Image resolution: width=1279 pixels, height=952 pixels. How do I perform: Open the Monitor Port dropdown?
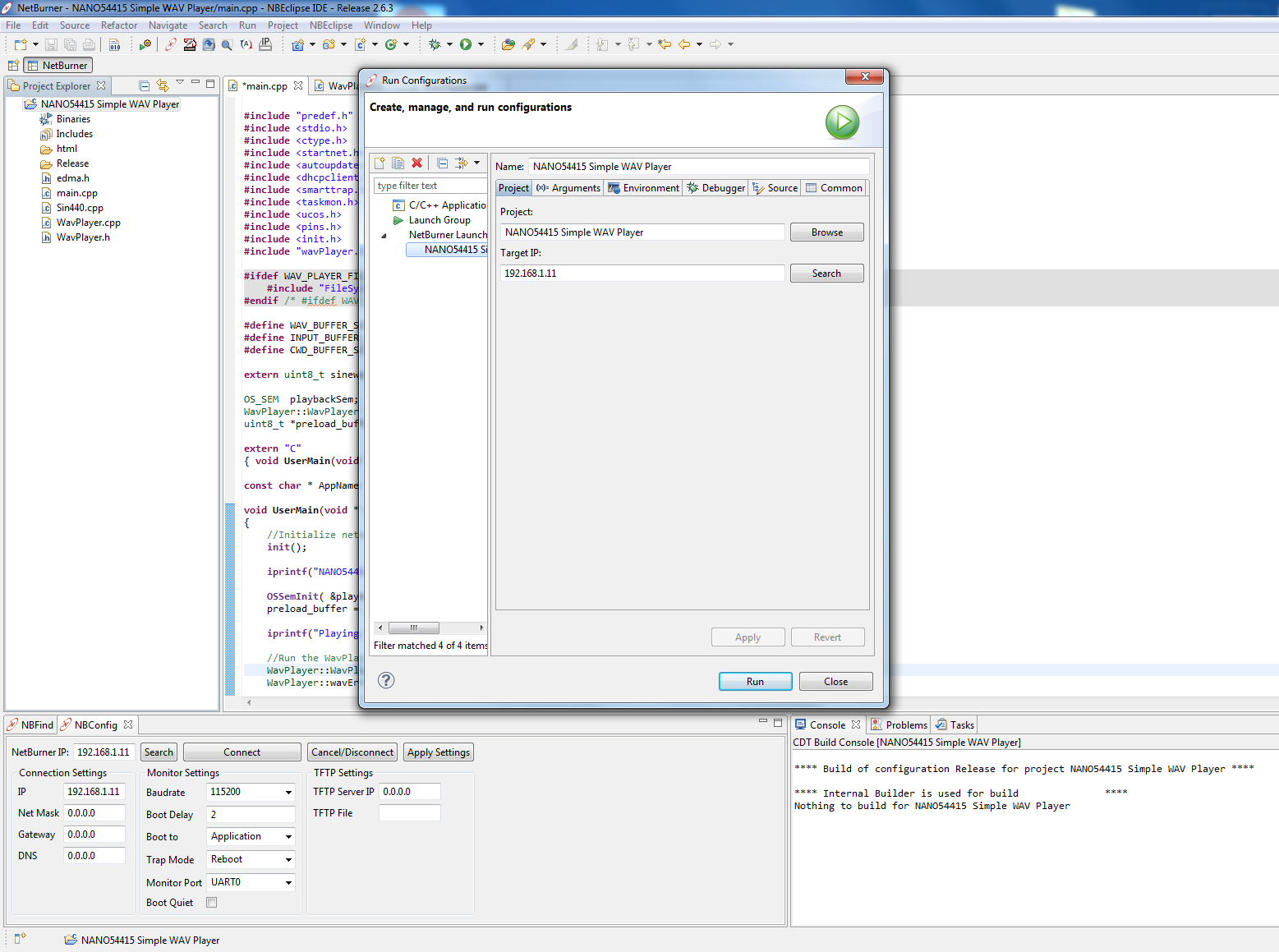pyautogui.click(x=288, y=883)
